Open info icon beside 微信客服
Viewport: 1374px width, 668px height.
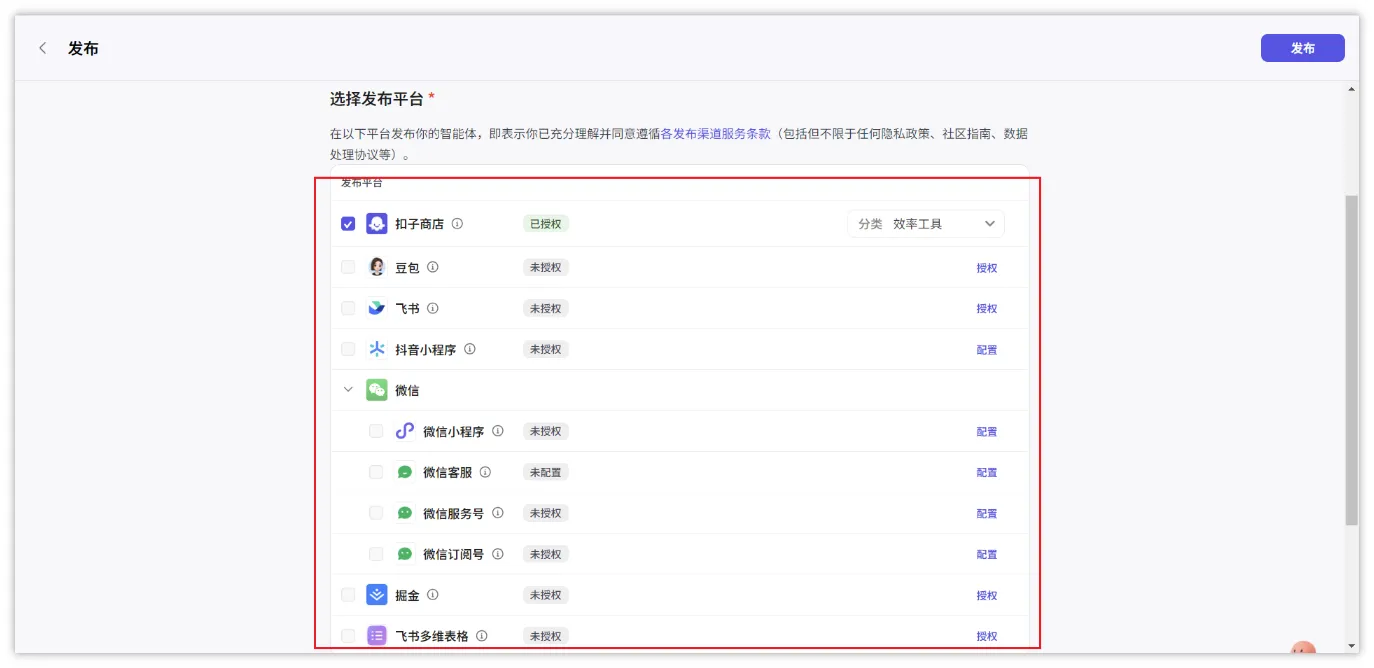pyautogui.click(x=485, y=472)
